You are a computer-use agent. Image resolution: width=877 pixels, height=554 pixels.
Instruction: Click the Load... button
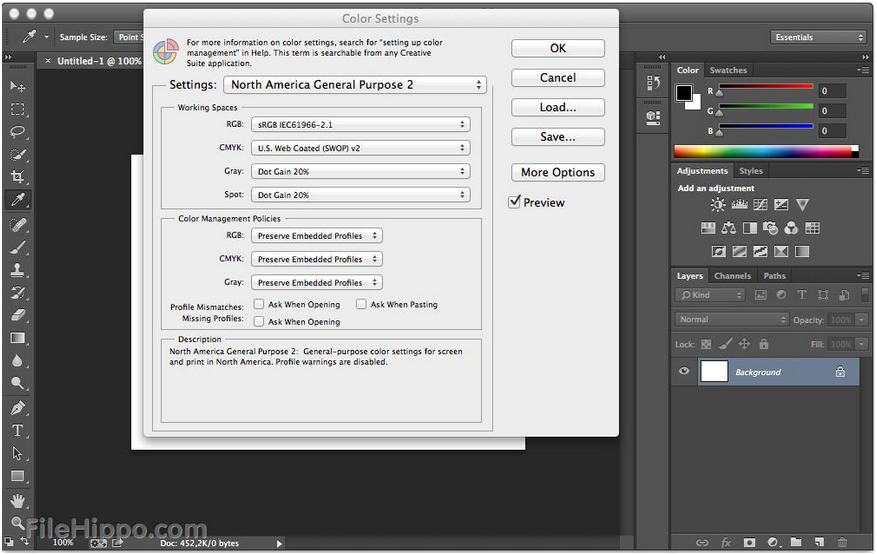558,107
